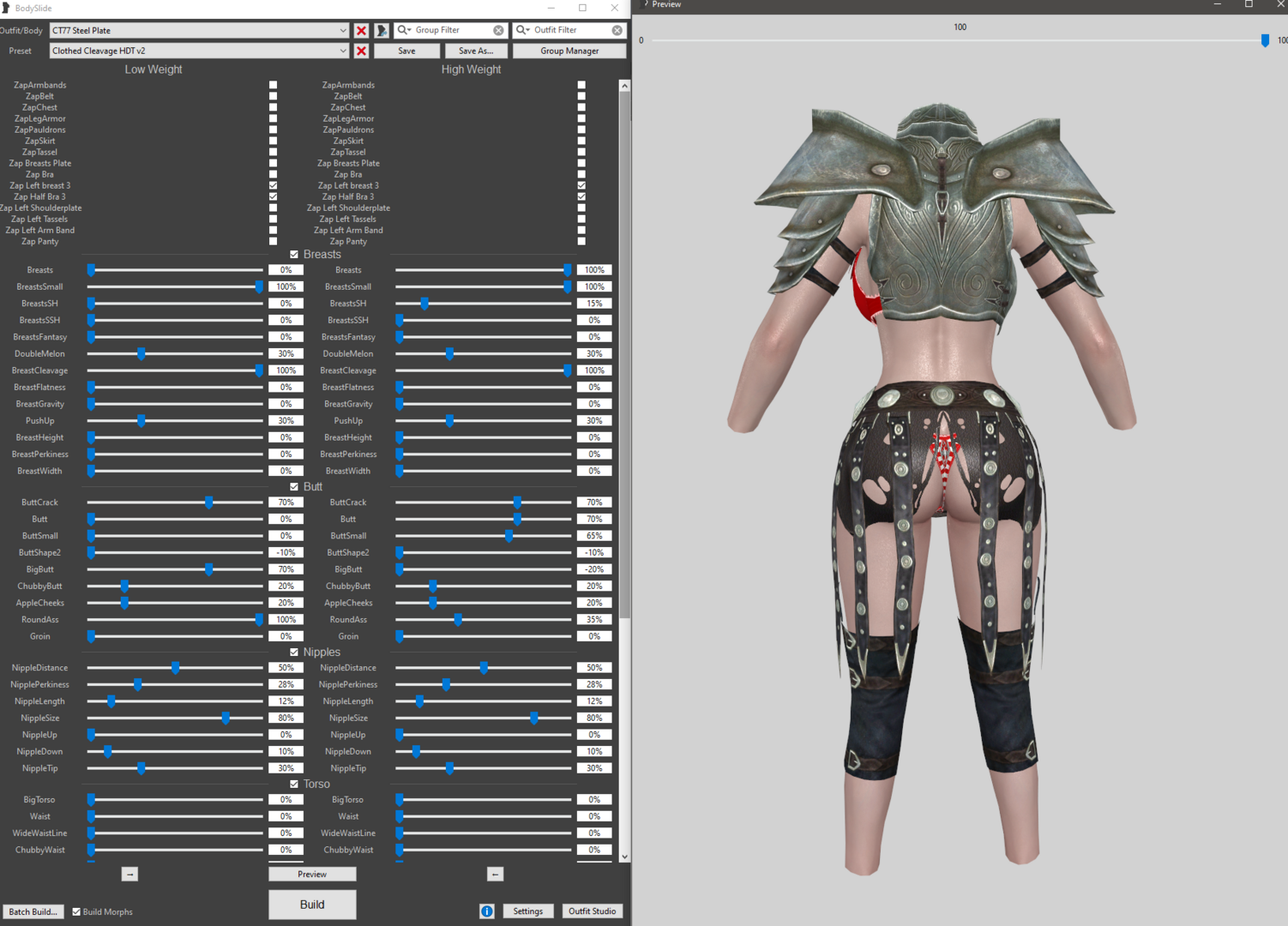Click the Low Weight NipplePerkiness value field
This screenshot has width=1288, height=926.
pos(286,685)
